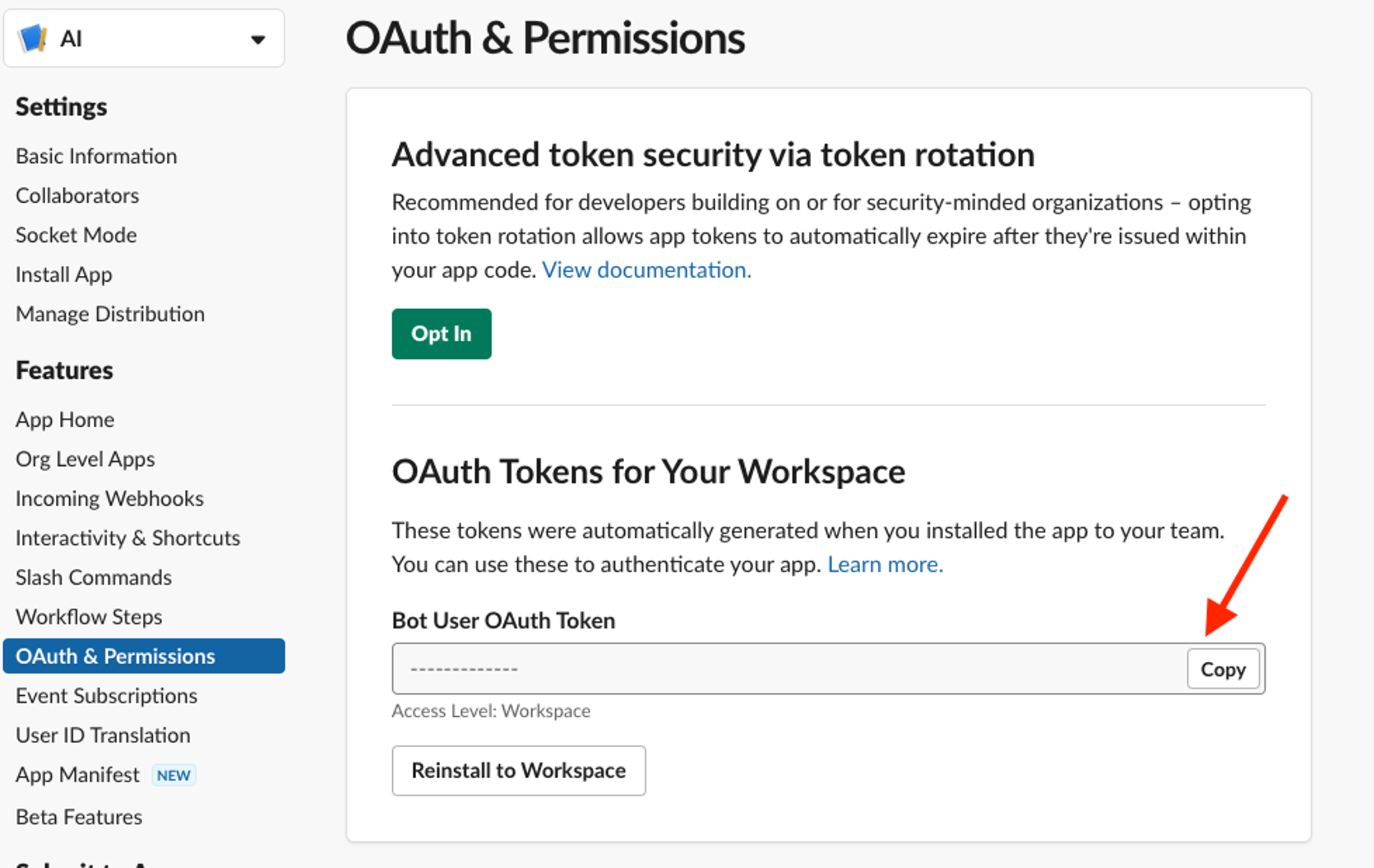Click the Settings section header
This screenshot has width=1374, height=868.
(x=61, y=107)
